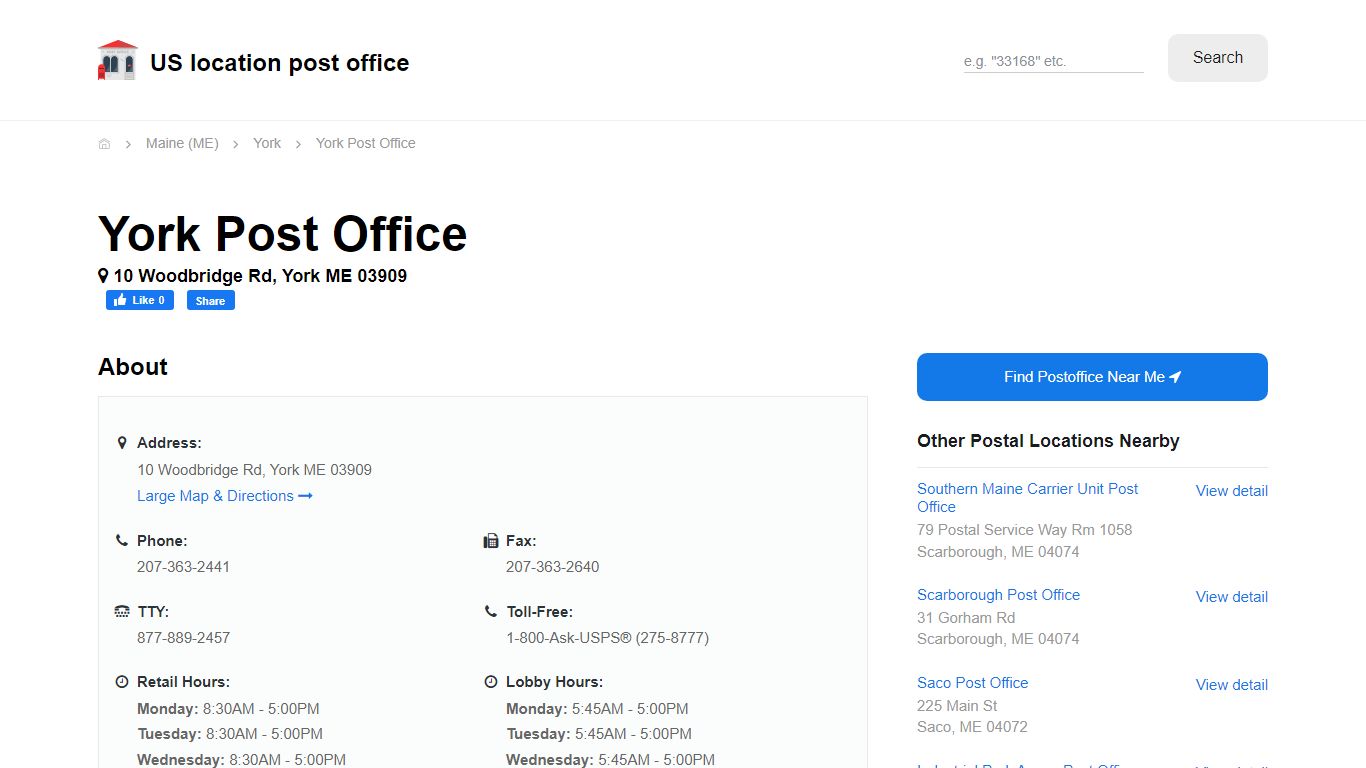Select About address text 10 Woodbridge Rd
The width and height of the screenshot is (1366, 768).
254,470
